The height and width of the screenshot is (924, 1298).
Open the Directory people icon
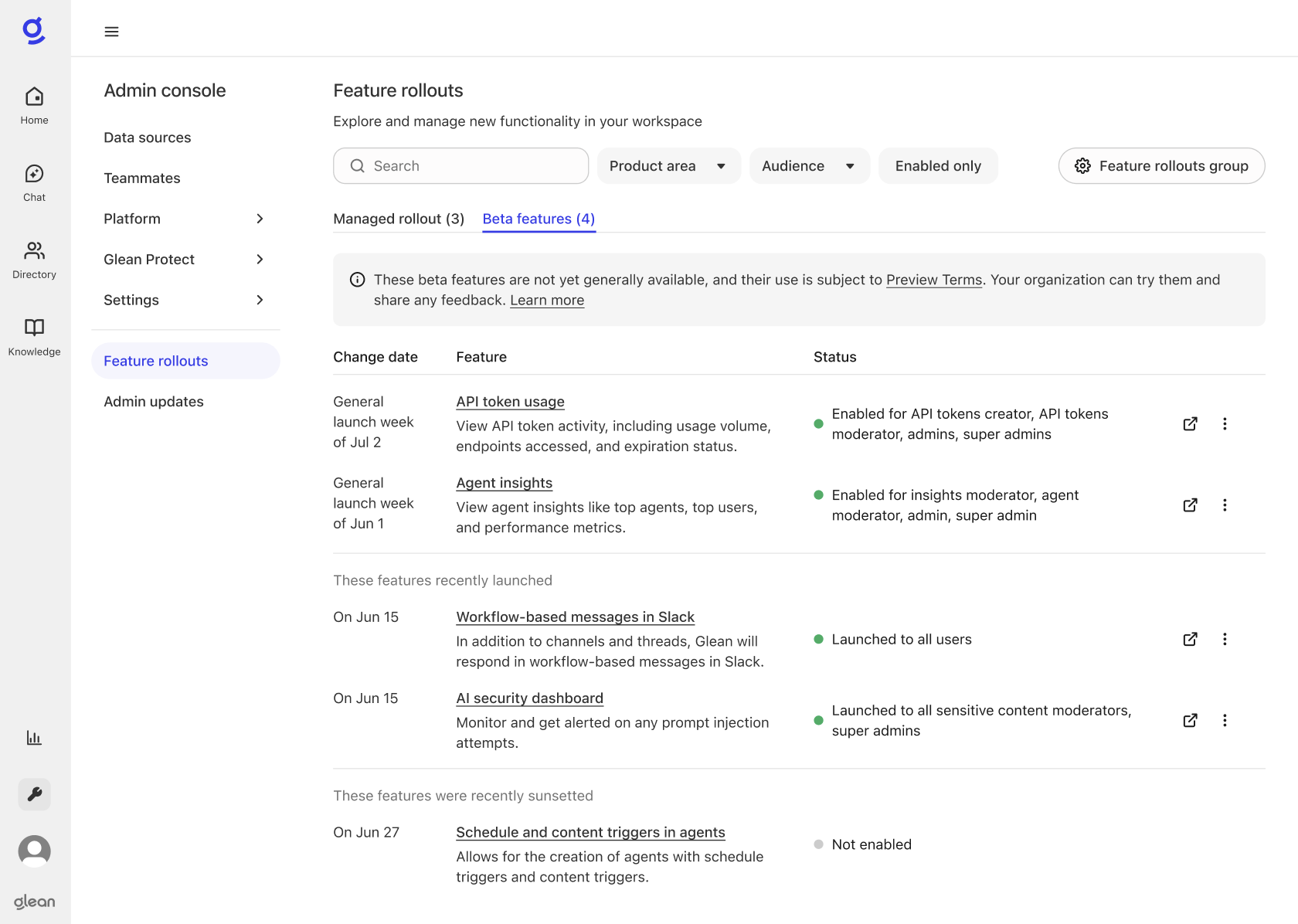coord(34,260)
